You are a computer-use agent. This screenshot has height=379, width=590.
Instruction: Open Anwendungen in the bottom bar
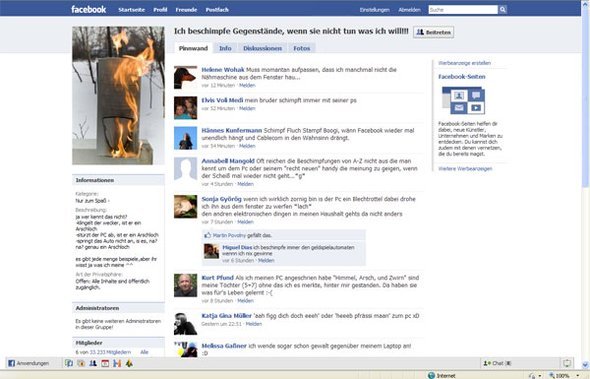[x=29, y=363]
